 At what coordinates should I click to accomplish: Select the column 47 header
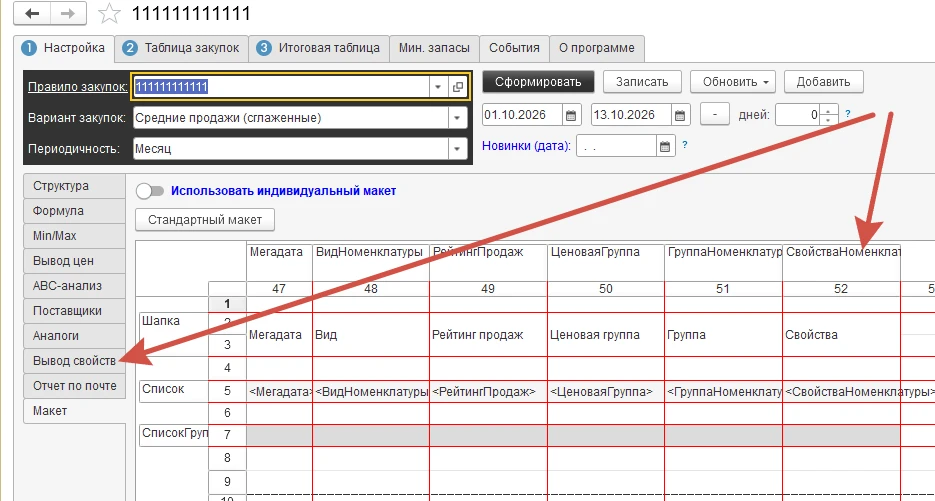[x=279, y=289]
